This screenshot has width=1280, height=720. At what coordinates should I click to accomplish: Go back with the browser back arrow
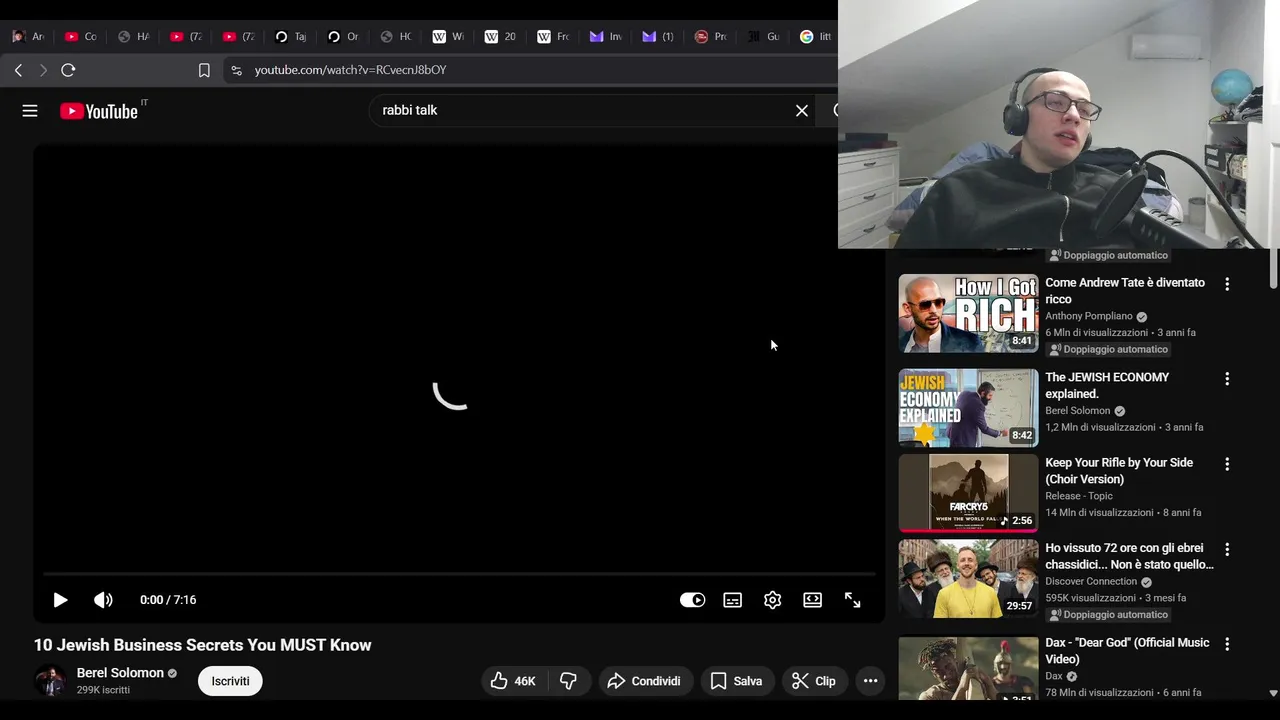(18, 70)
